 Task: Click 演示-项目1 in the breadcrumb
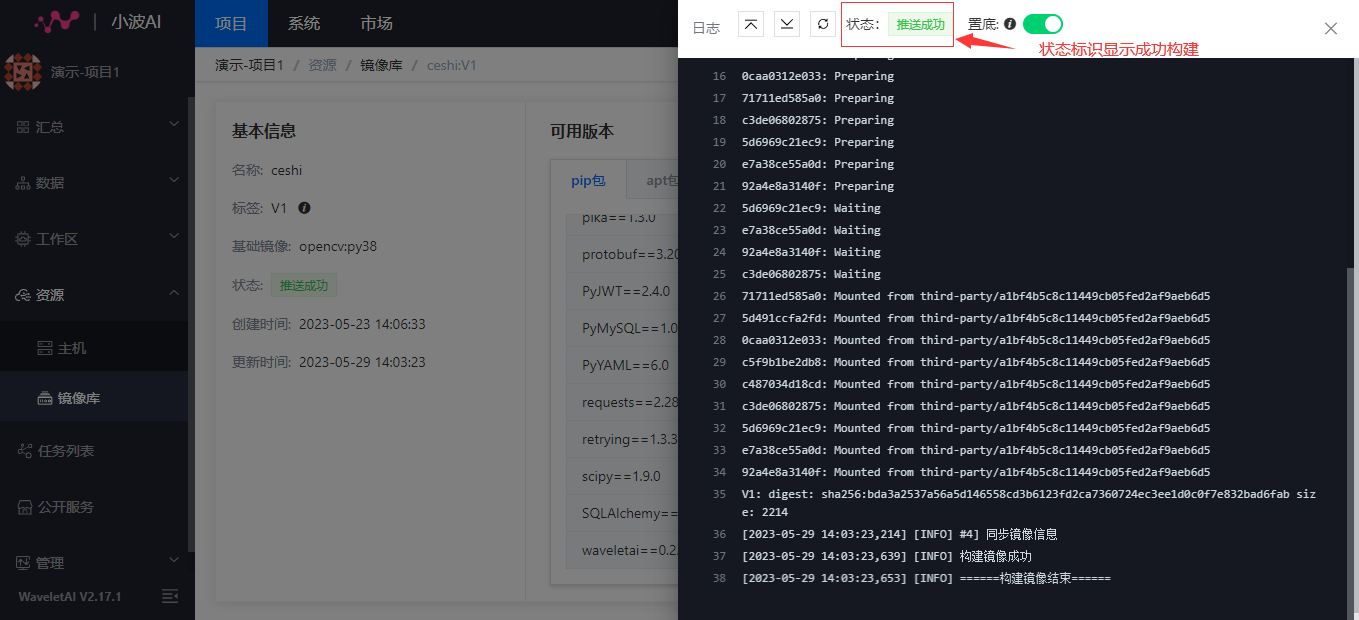[x=249, y=65]
